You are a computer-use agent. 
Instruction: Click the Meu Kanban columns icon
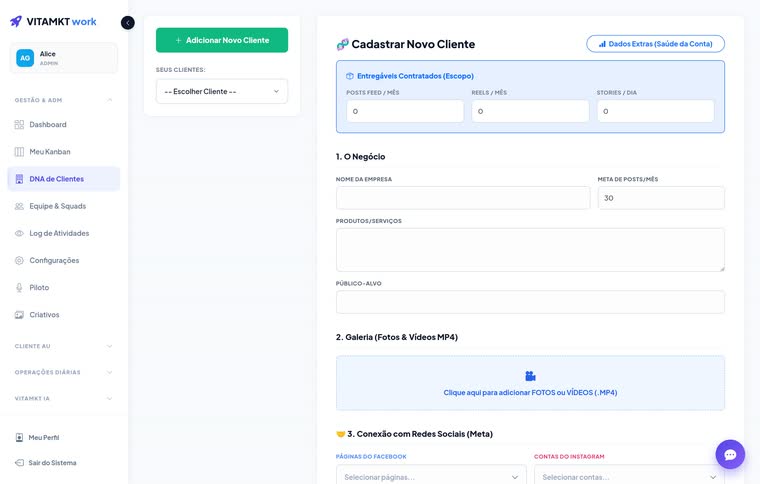point(19,152)
